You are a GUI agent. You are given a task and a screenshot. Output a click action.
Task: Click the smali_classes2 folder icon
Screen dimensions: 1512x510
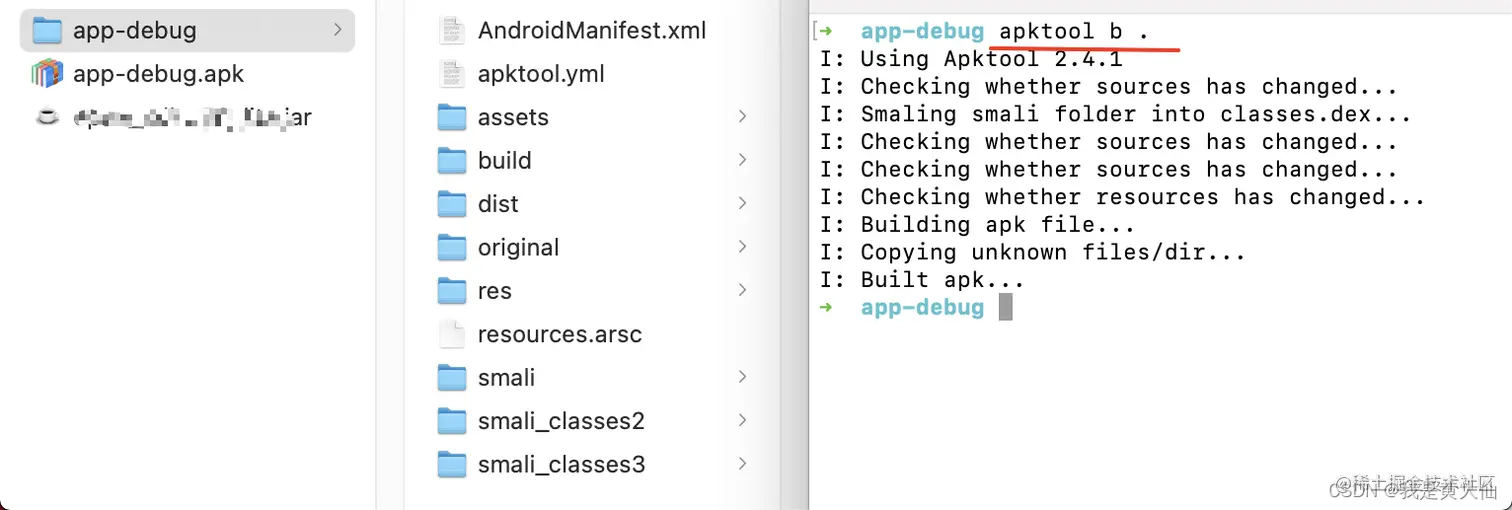pos(452,421)
